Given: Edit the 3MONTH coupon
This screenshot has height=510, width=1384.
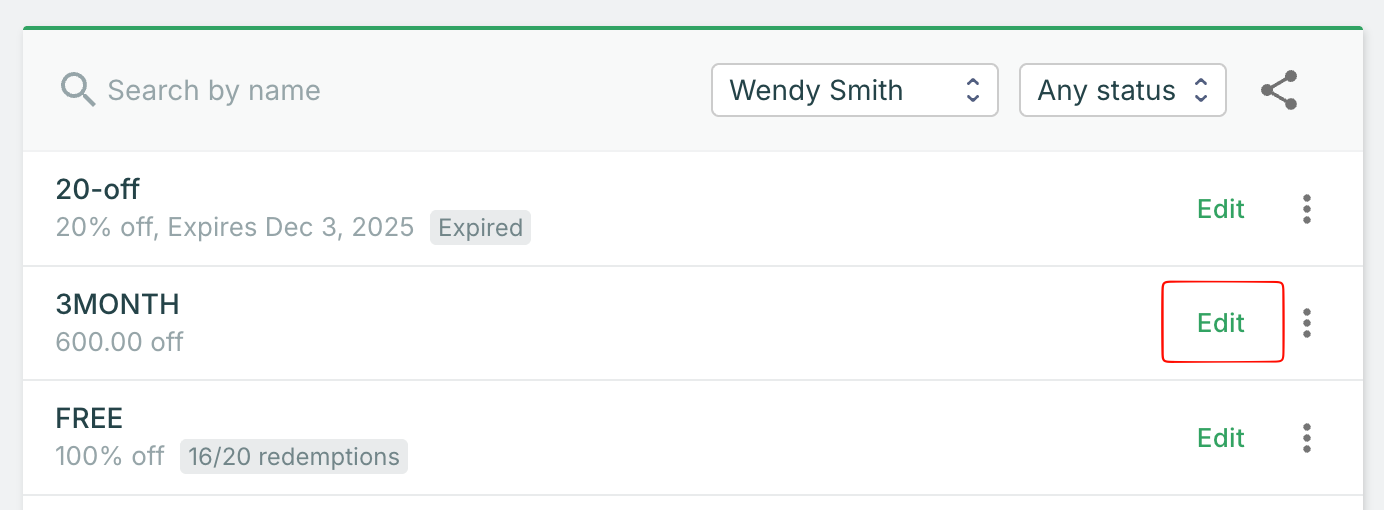Looking at the screenshot, I should point(1221,323).
